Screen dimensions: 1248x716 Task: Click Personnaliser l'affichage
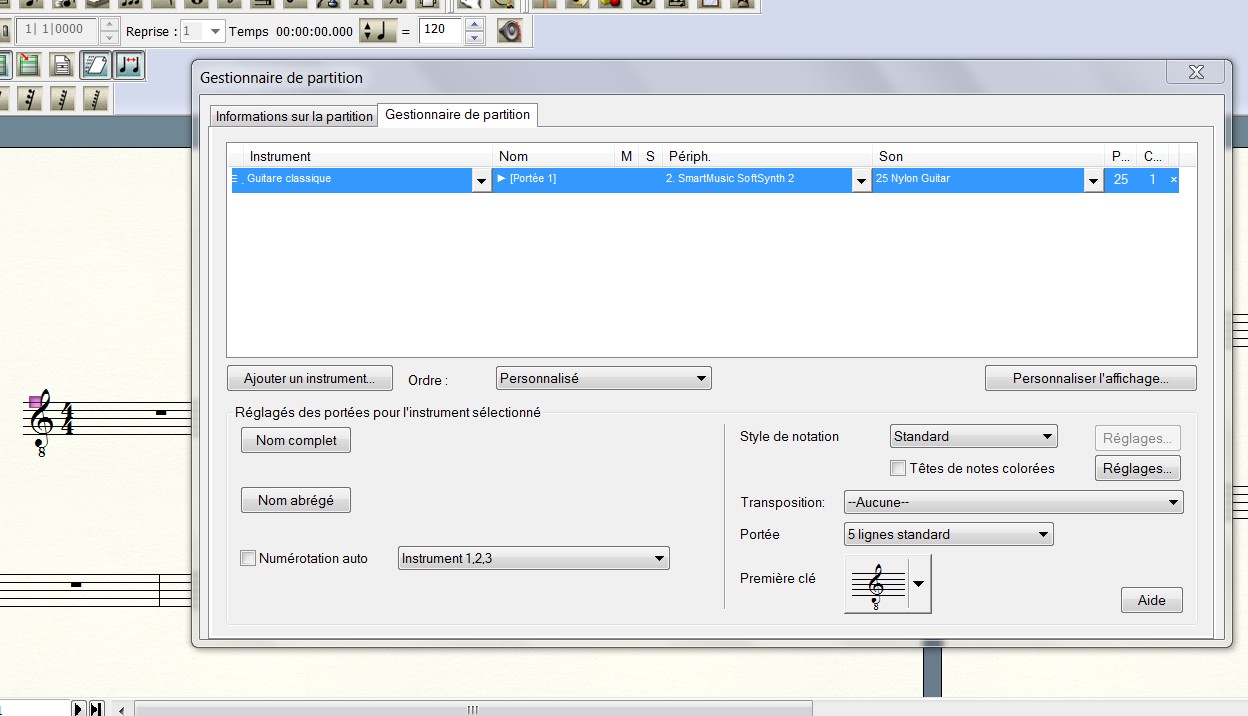coord(1090,378)
